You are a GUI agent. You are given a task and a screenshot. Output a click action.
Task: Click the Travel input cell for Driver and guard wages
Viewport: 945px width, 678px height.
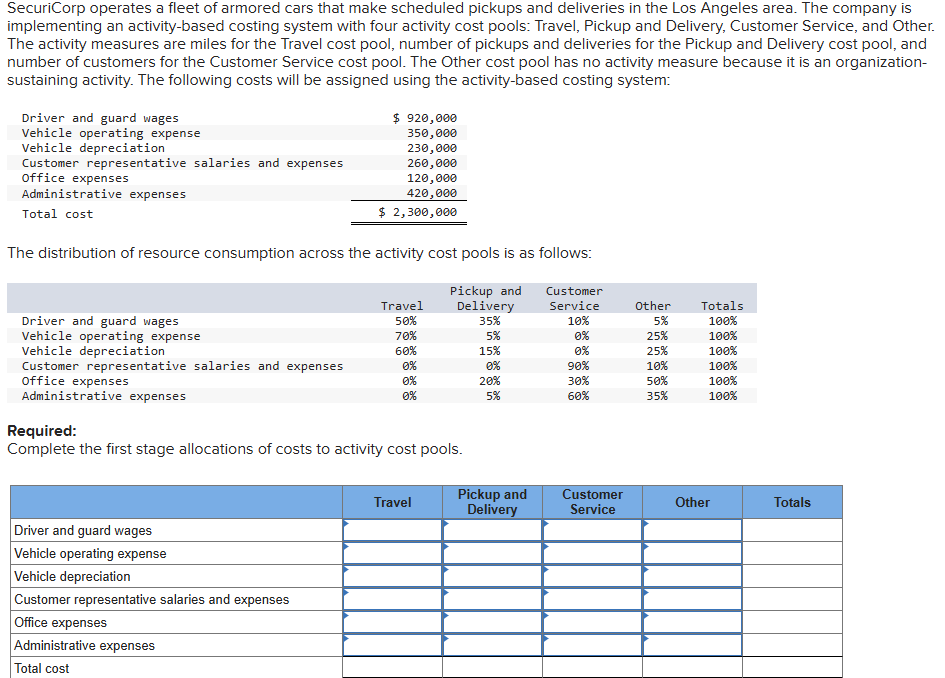point(392,530)
